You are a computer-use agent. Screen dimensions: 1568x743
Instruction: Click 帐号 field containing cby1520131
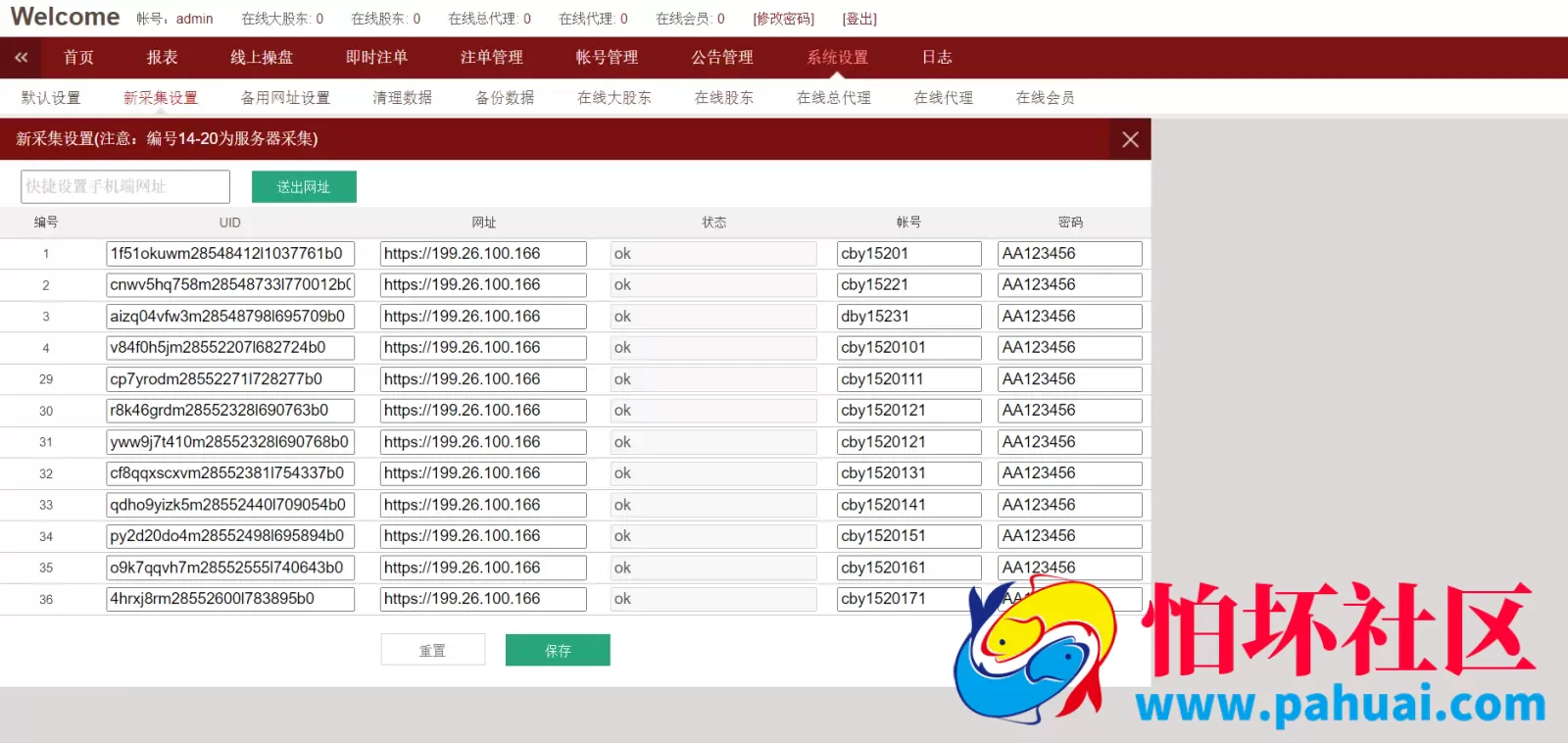(x=909, y=473)
